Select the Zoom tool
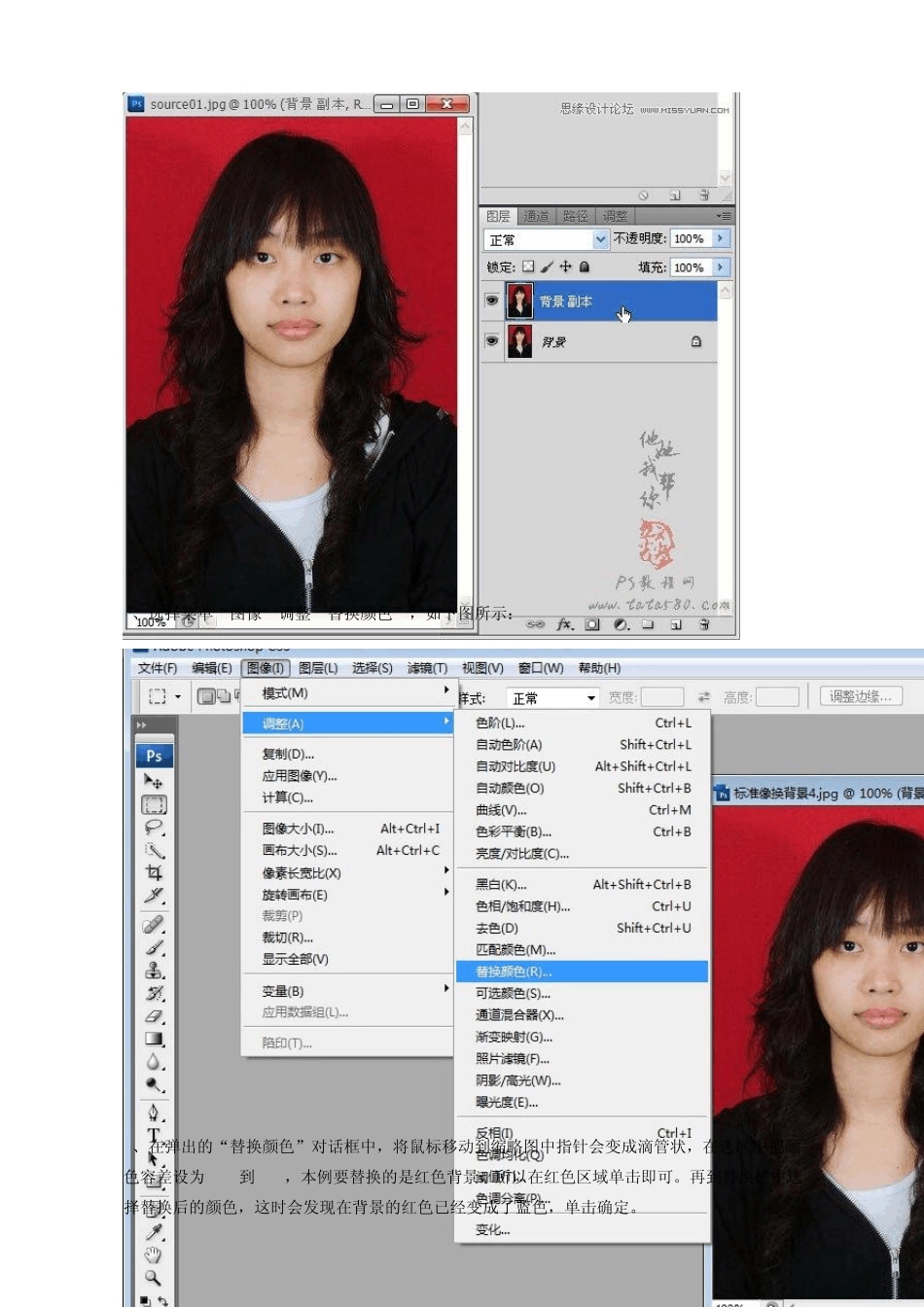 154,1278
